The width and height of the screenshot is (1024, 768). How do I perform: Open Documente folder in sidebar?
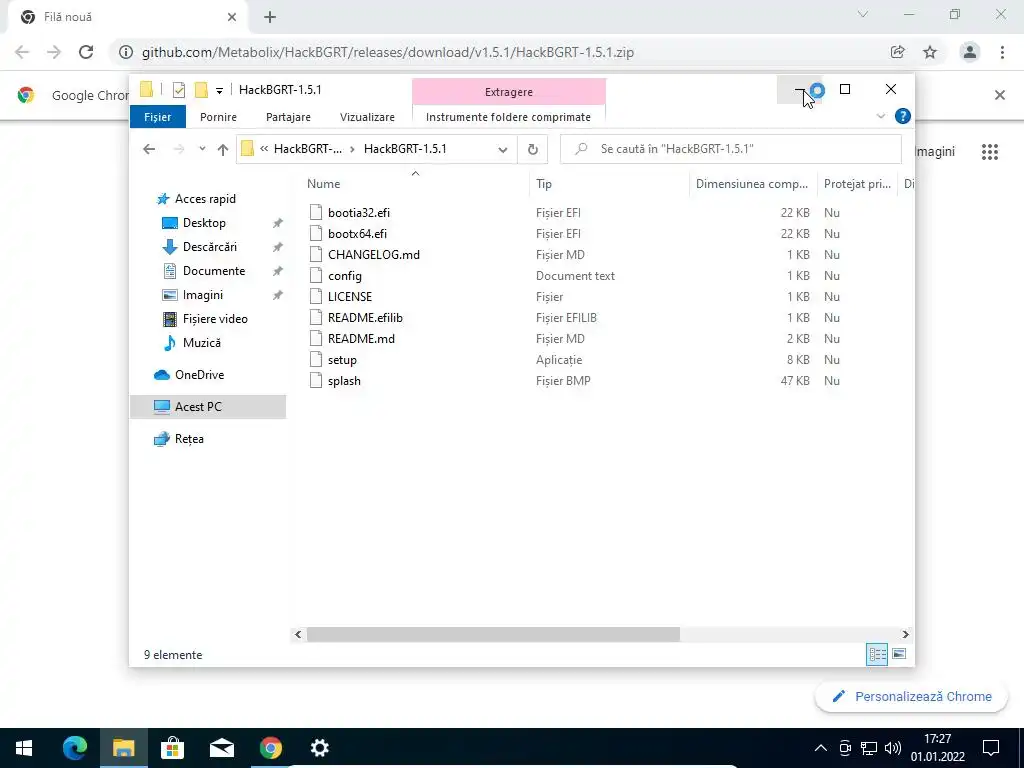tap(214, 270)
